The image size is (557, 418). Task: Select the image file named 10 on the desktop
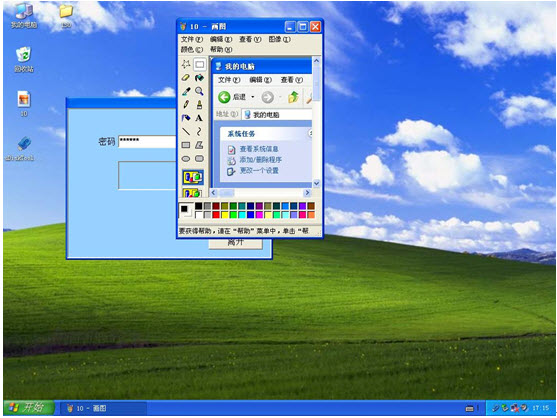pyautogui.click(x=24, y=104)
